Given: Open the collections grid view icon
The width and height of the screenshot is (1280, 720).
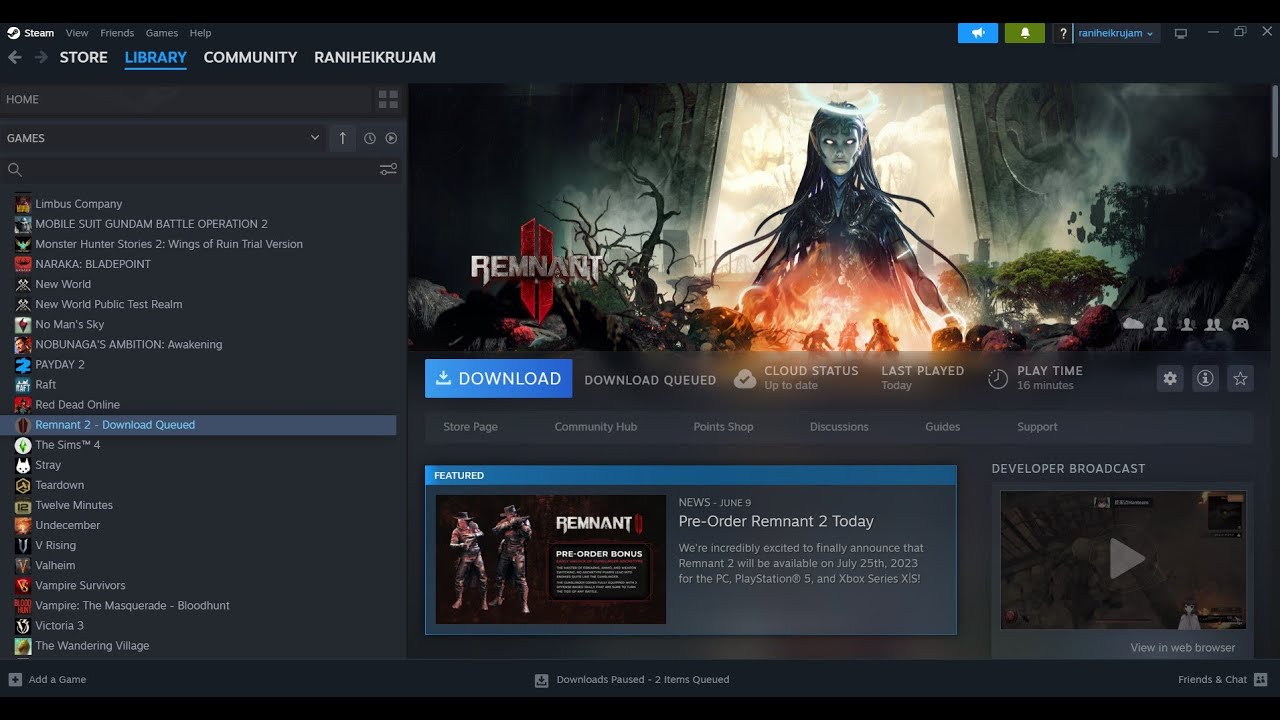Looking at the screenshot, I should 388,99.
